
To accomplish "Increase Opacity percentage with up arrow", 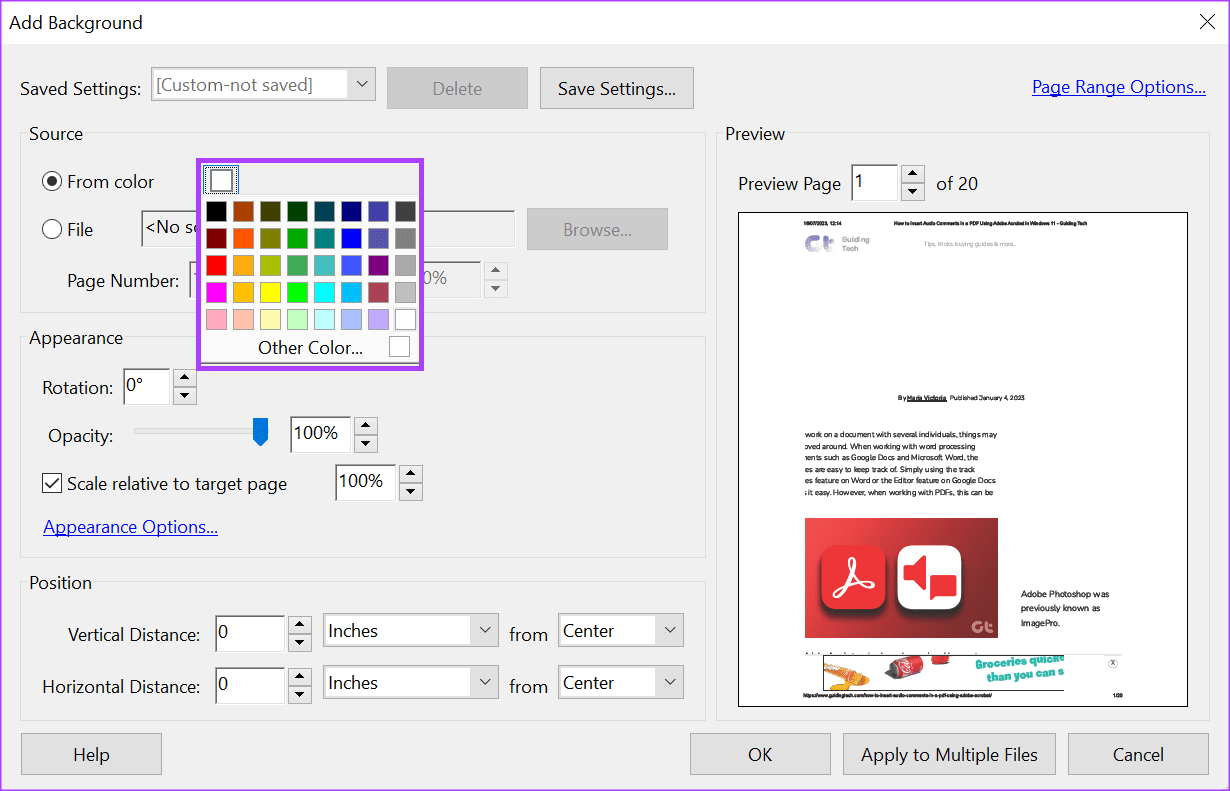I will pos(366,424).
